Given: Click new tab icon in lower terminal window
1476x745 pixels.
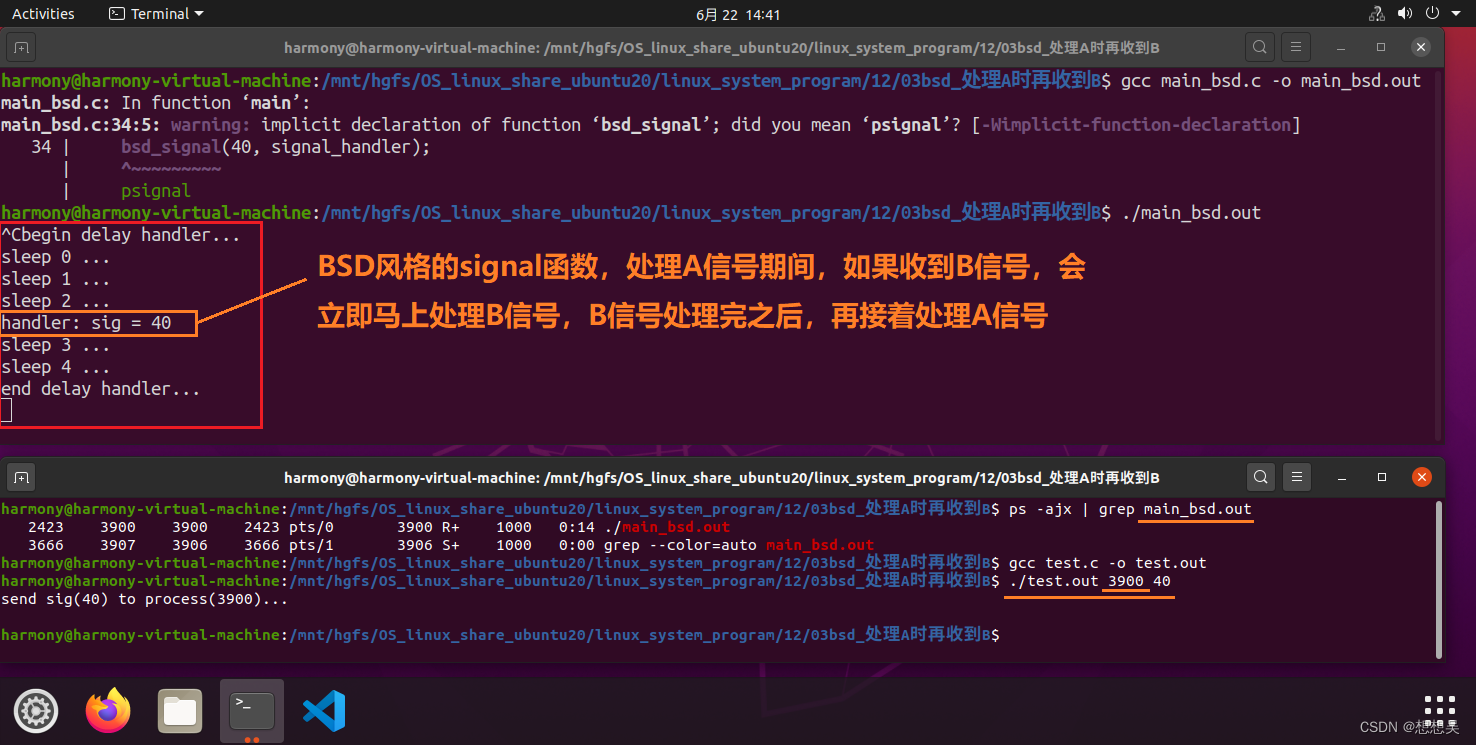Looking at the screenshot, I should [22, 477].
